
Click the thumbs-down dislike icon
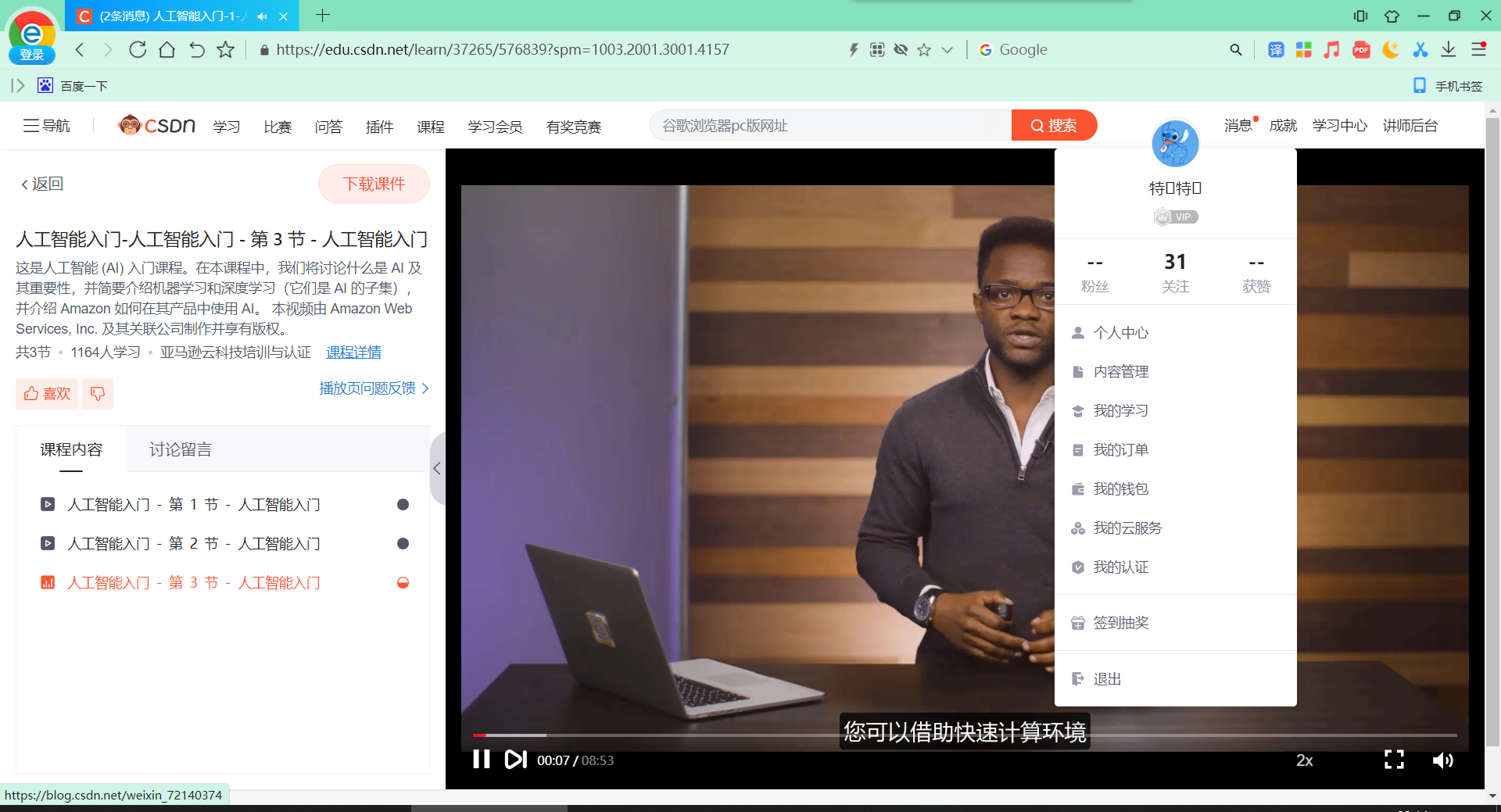click(98, 394)
